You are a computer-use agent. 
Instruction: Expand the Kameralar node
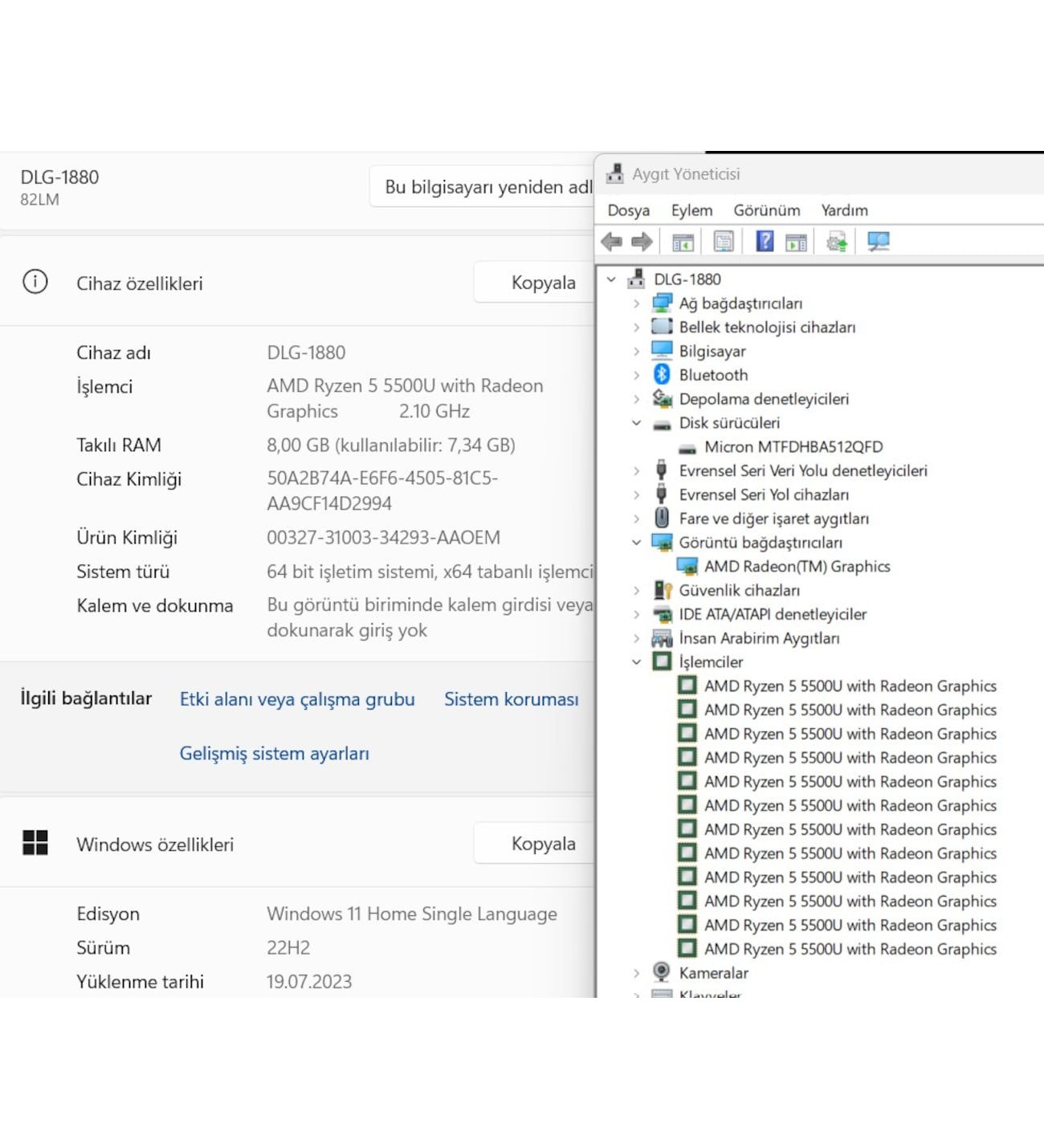(x=636, y=973)
